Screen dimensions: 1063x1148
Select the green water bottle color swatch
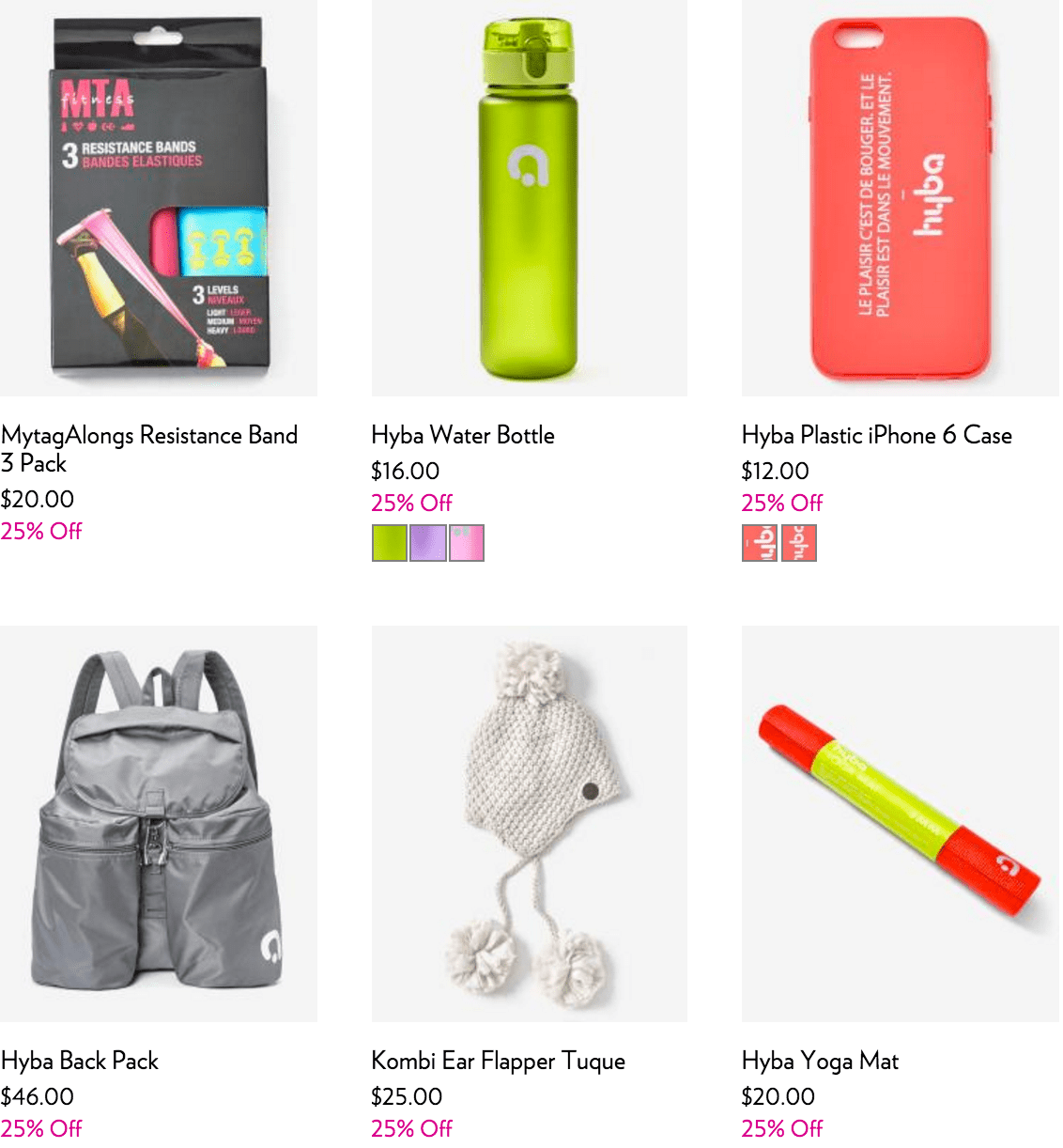point(390,543)
